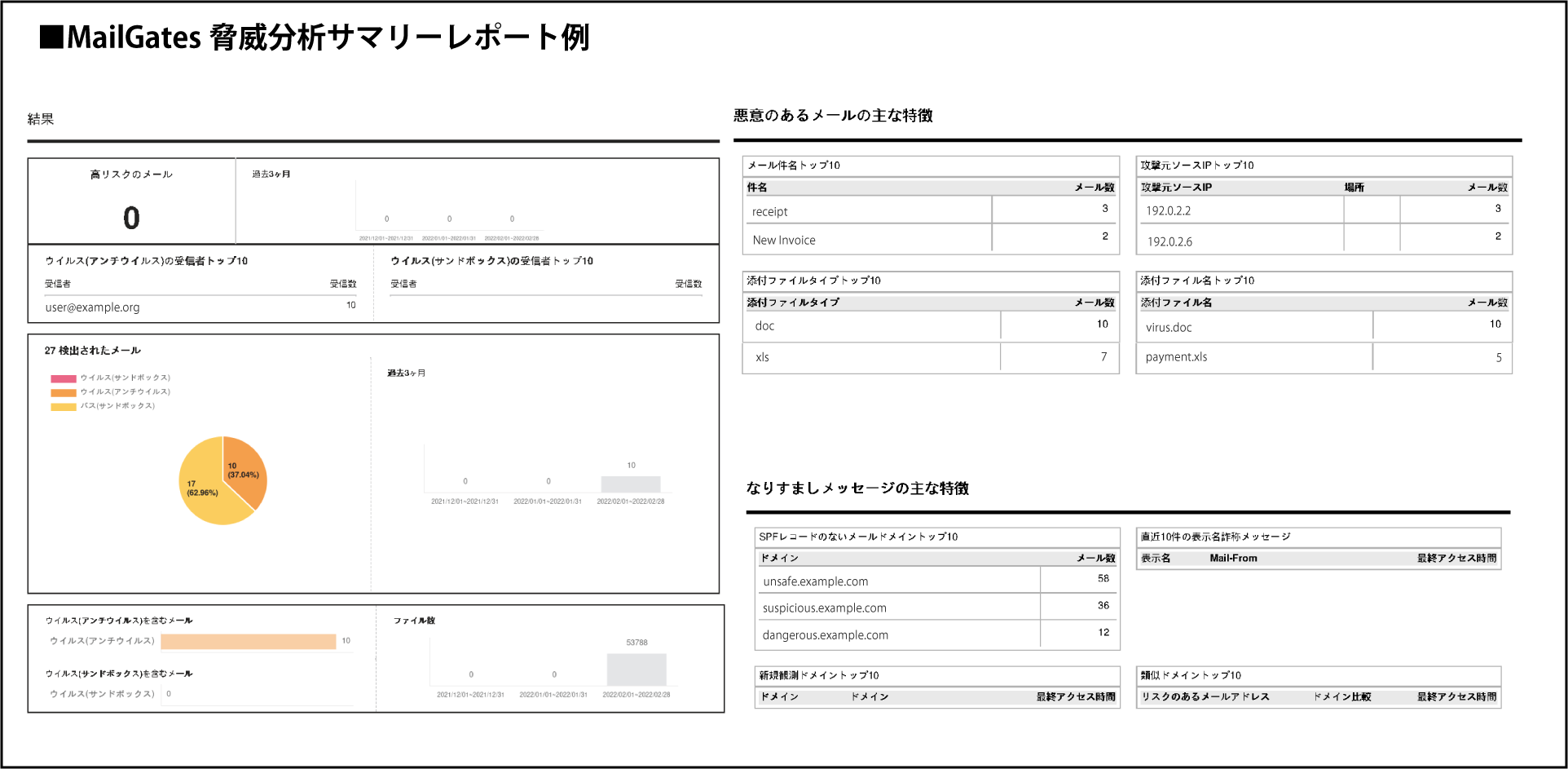Click the receipt subject row
Image resolution: width=1568 pixels, height=769 pixels.
(931, 210)
